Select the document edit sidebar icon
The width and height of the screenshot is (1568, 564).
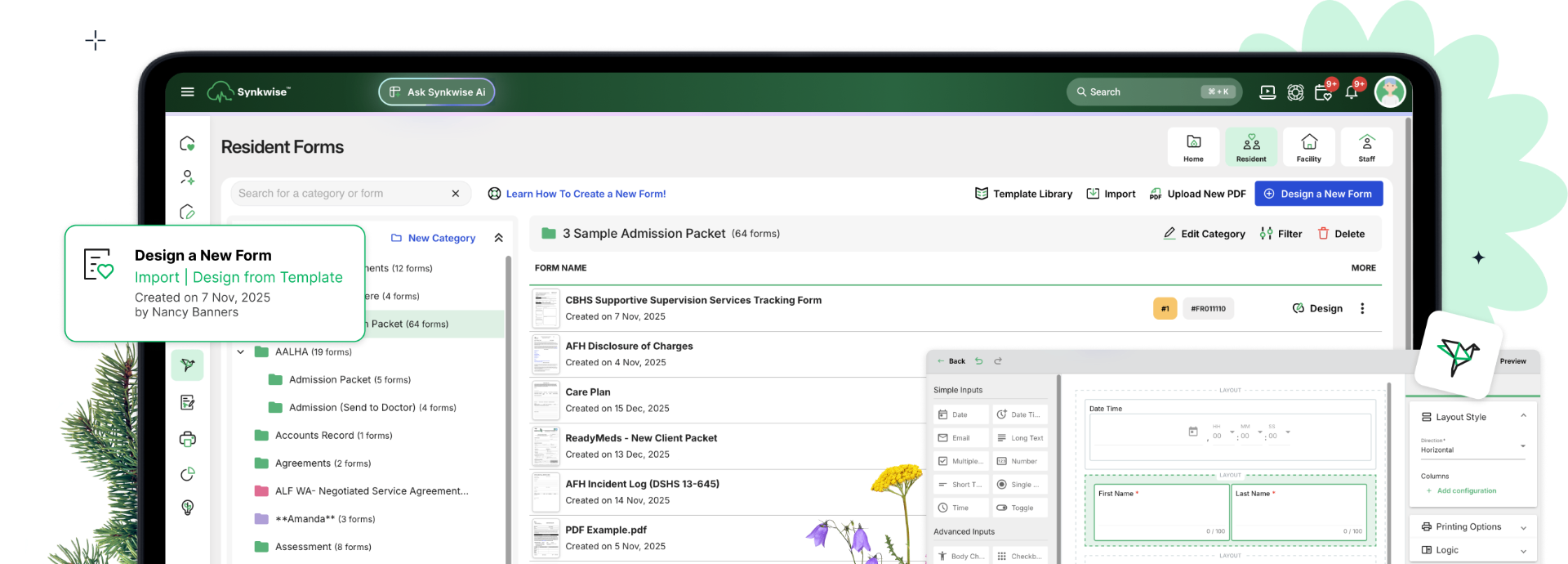[187, 402]
